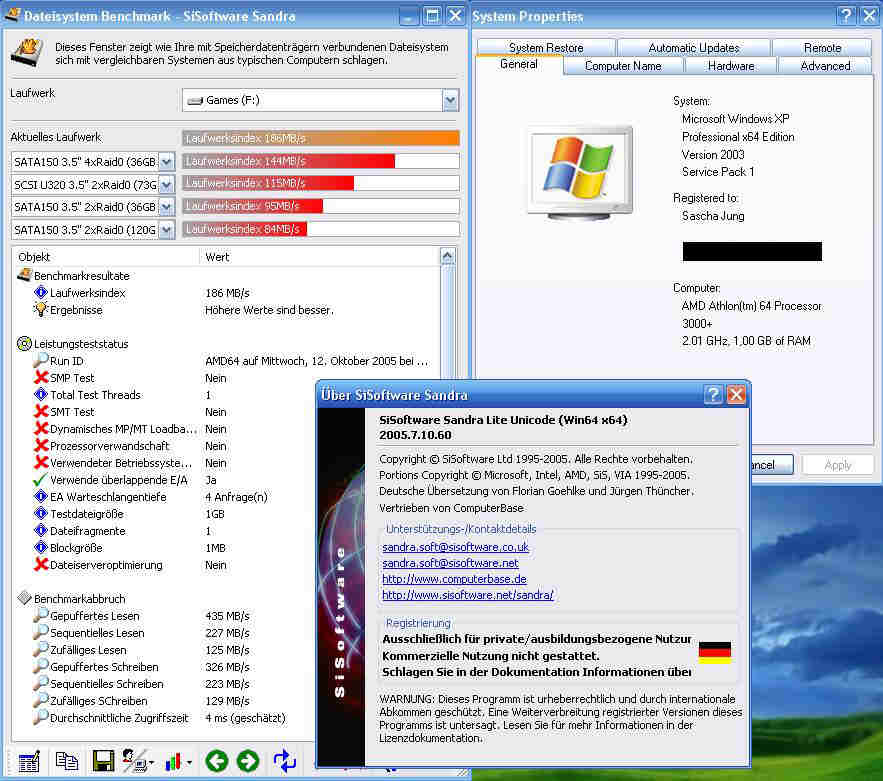Click the light bulb icon beside Ergebnisse
Viewport: 883px width, 781px height.
41,309
